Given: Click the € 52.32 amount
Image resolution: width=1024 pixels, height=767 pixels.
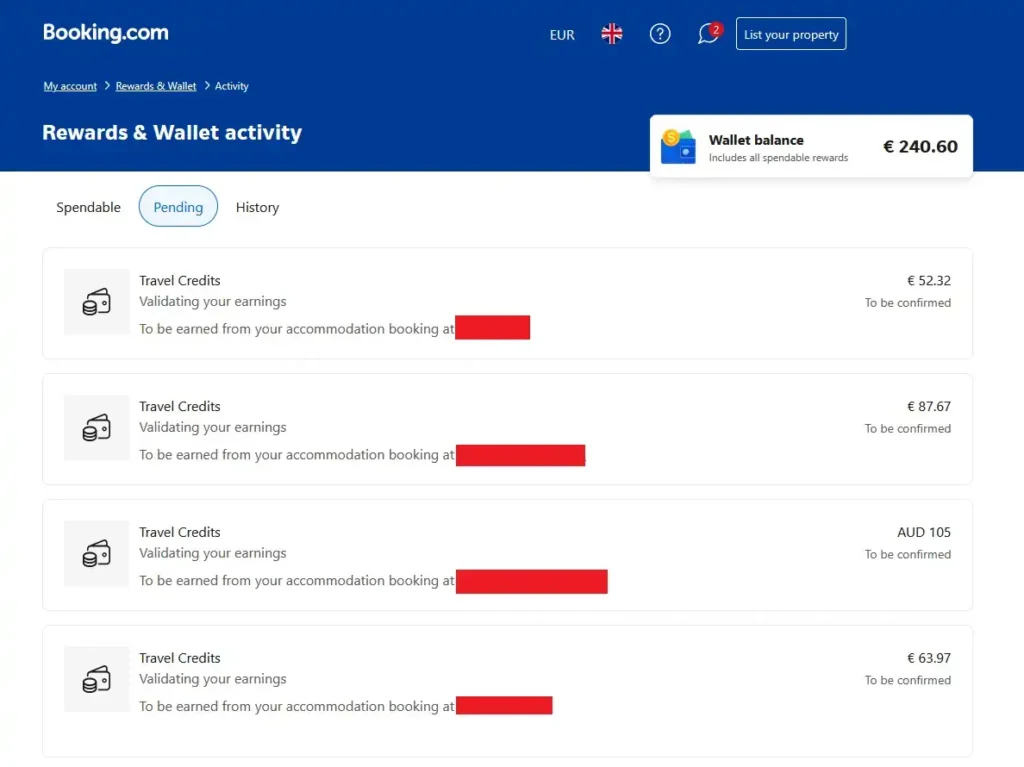Looking at the screenshot, I should coord(929,281).
